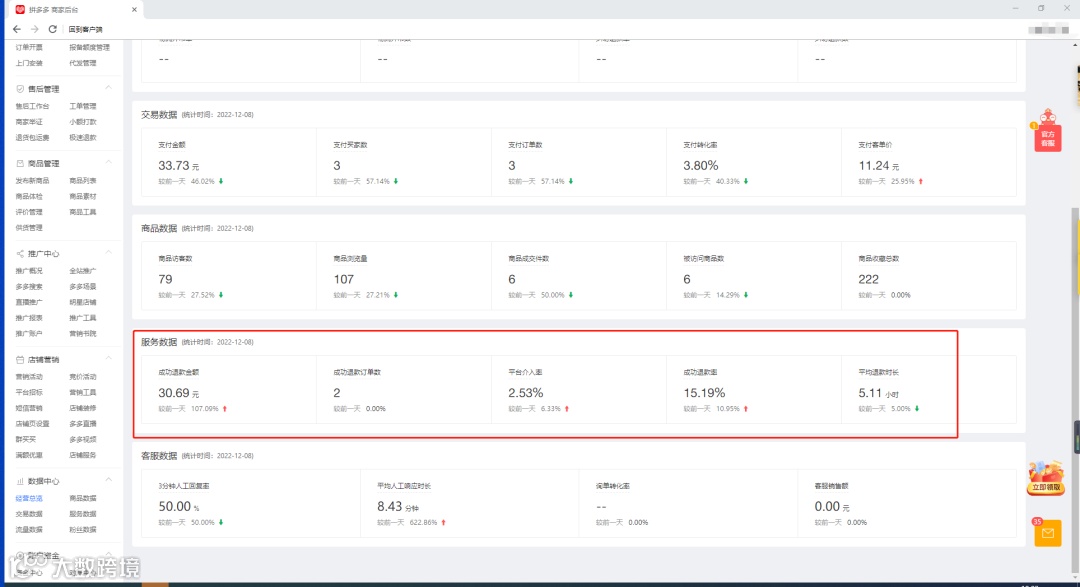Click the 支付客单价 11.24 value
Viewport: 1080px width, 587px height.
pyautogui.click(x=873, y=165)
